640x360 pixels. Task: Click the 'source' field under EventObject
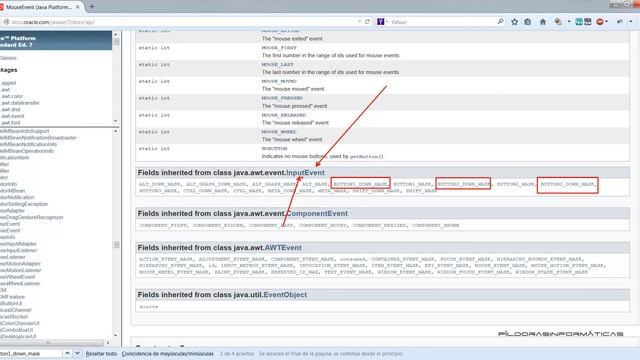pos(149,307)
